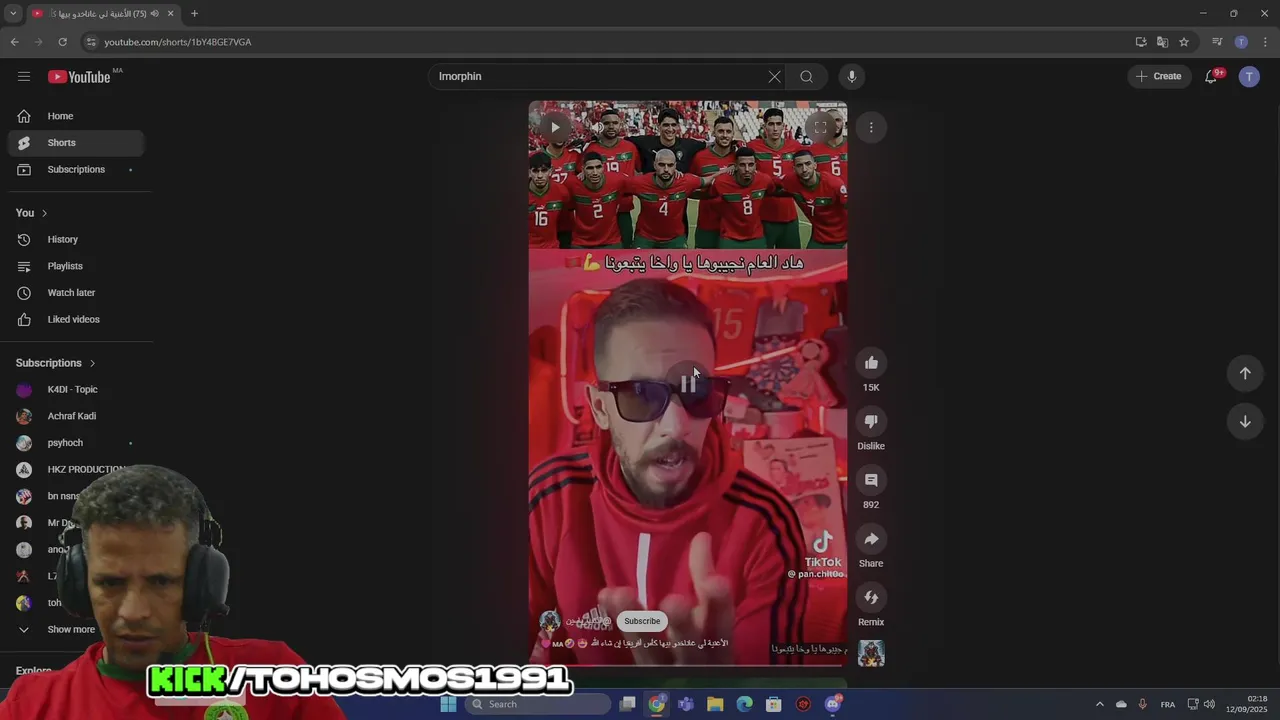
Task: Open the 892 comments
Action: [x=871, y=480]
